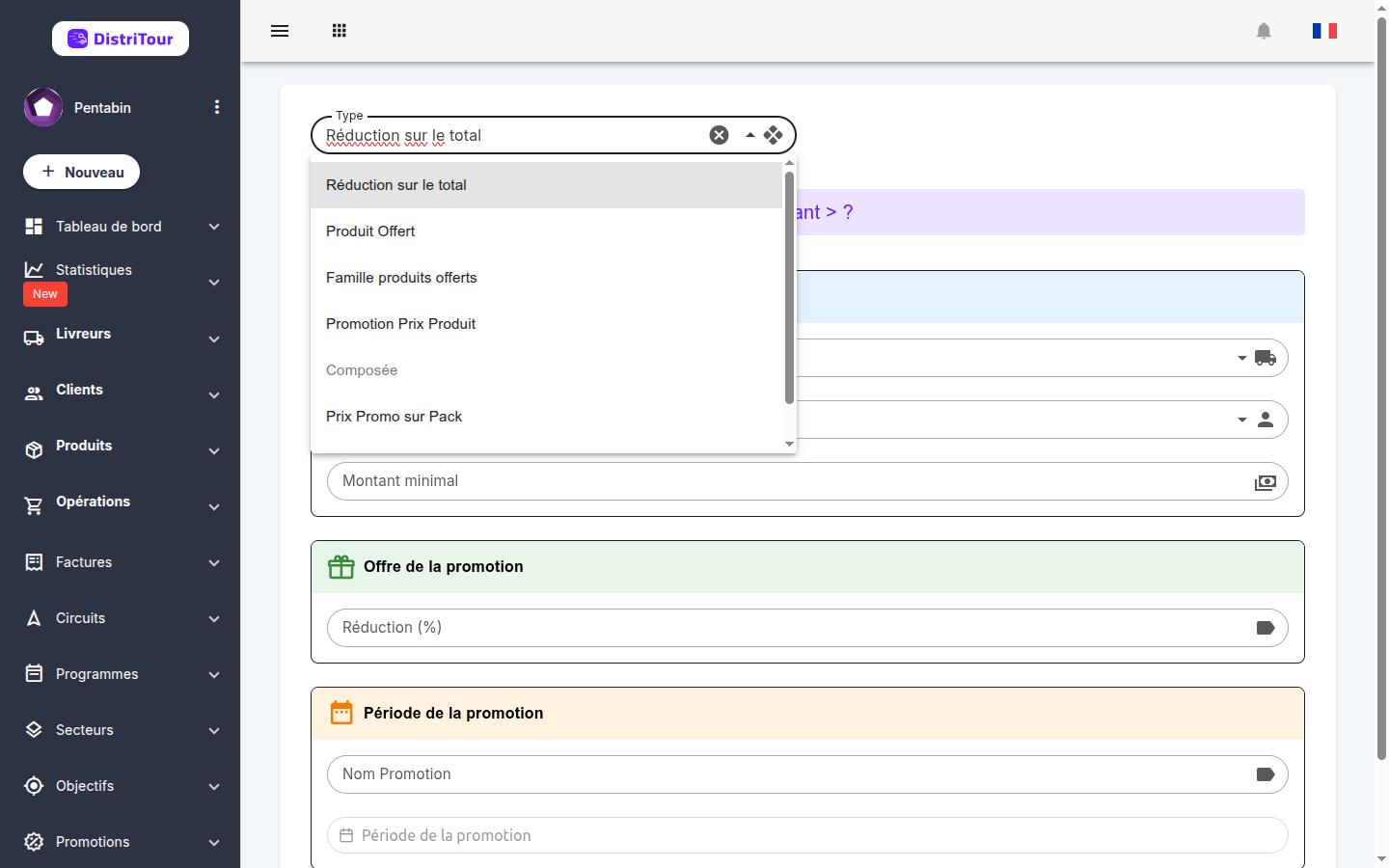The height and width of the screenshot is (868, 1389).
Task: Choose "Promotion Prix Produit" option
Action: pos(546,324)
